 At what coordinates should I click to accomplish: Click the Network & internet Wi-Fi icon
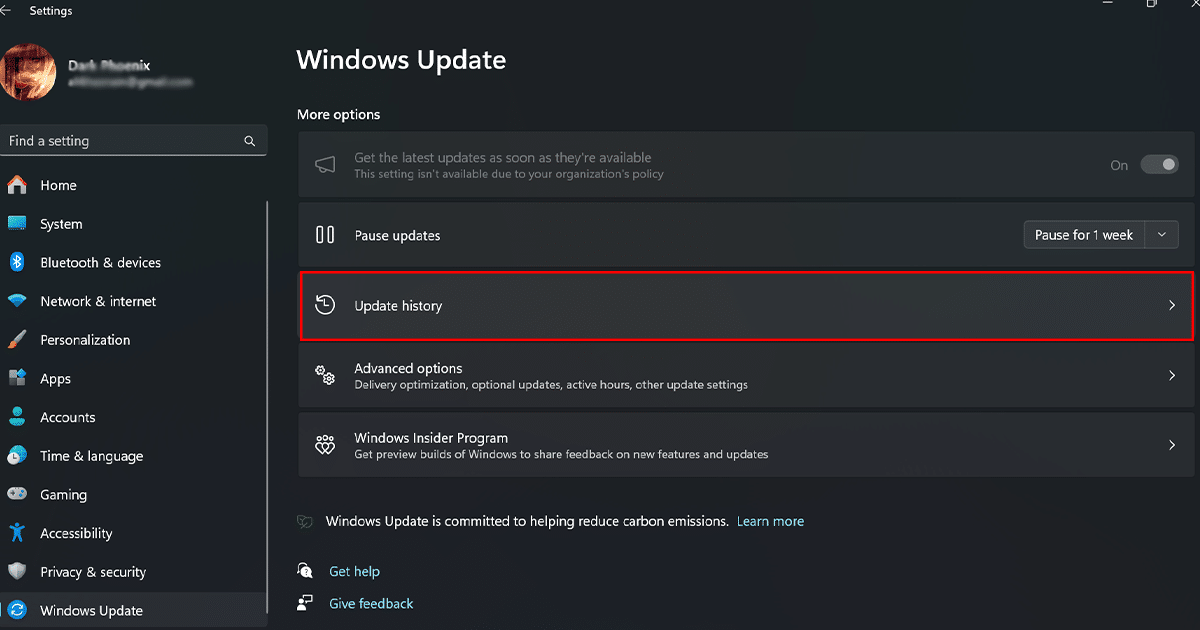tap(17, 301)
